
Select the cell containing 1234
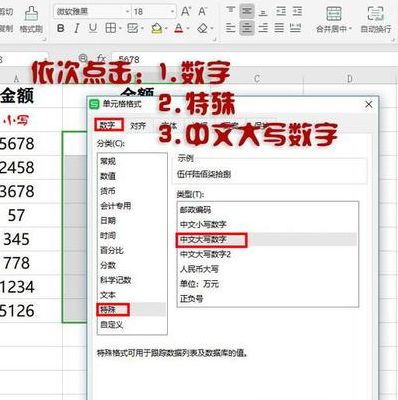(31, 287)
